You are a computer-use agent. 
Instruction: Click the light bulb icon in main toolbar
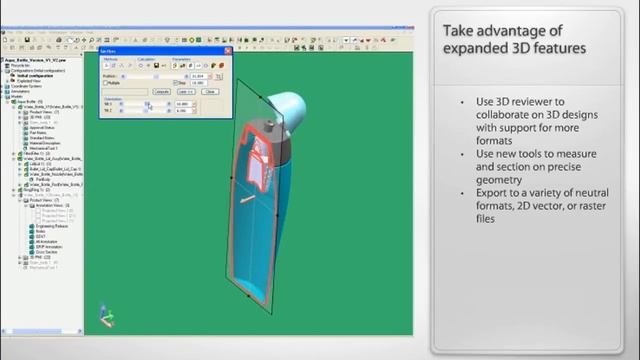pyautogui.click(x=167, y=40)
